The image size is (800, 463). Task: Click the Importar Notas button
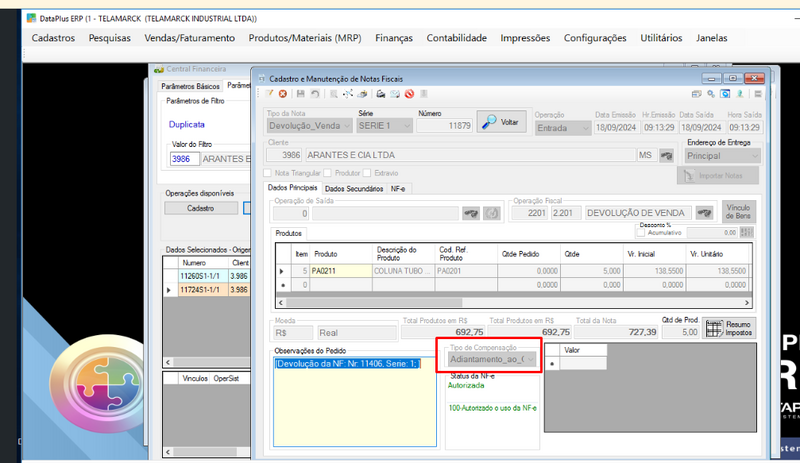click(x=717, y=176)
